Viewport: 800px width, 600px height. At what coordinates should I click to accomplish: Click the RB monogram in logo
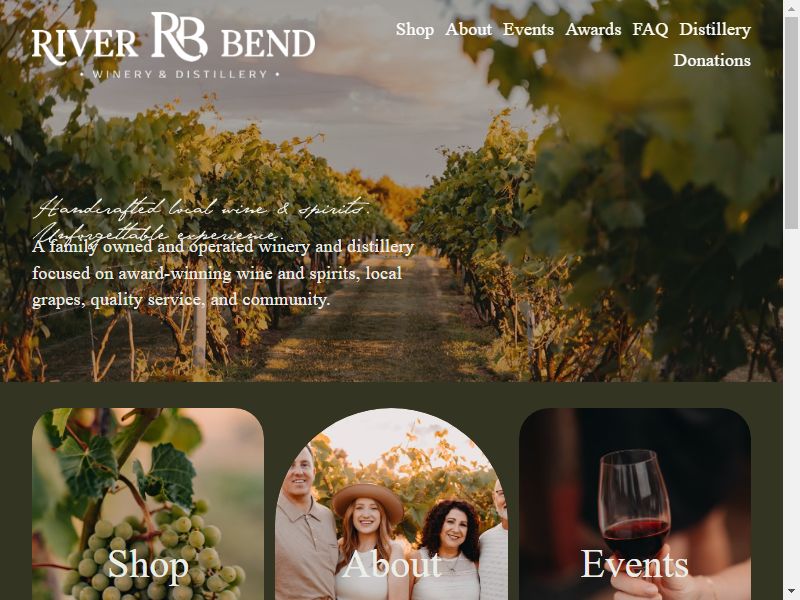pos(179,36)
